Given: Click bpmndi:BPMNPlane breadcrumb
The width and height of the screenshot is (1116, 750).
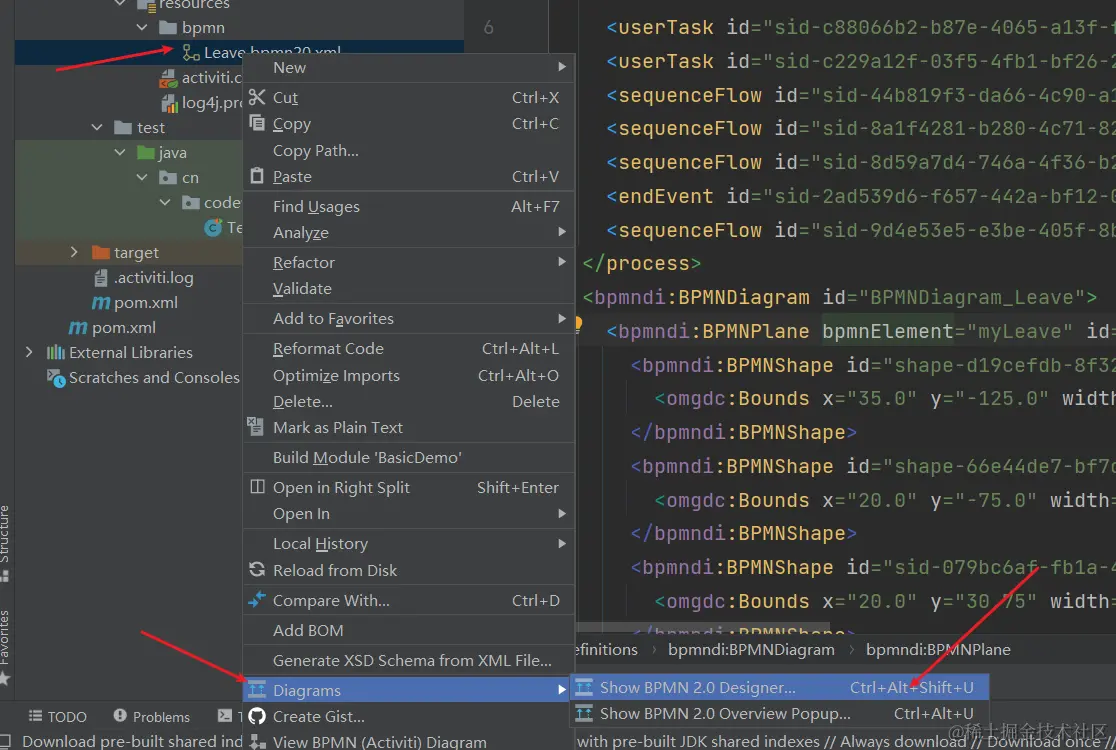Looking at the screenshot, I should 937,649.
